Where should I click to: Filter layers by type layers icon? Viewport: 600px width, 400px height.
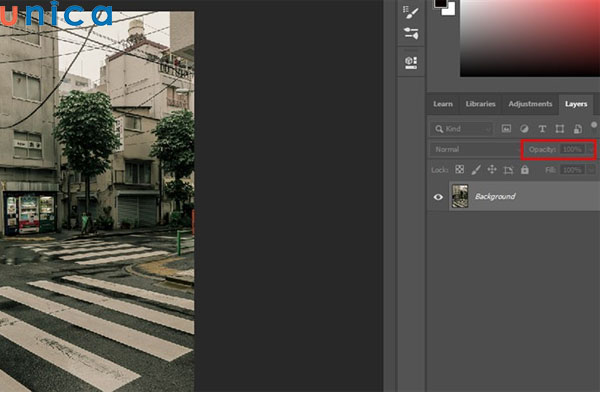pyautogui.click(x=542, y=129)
